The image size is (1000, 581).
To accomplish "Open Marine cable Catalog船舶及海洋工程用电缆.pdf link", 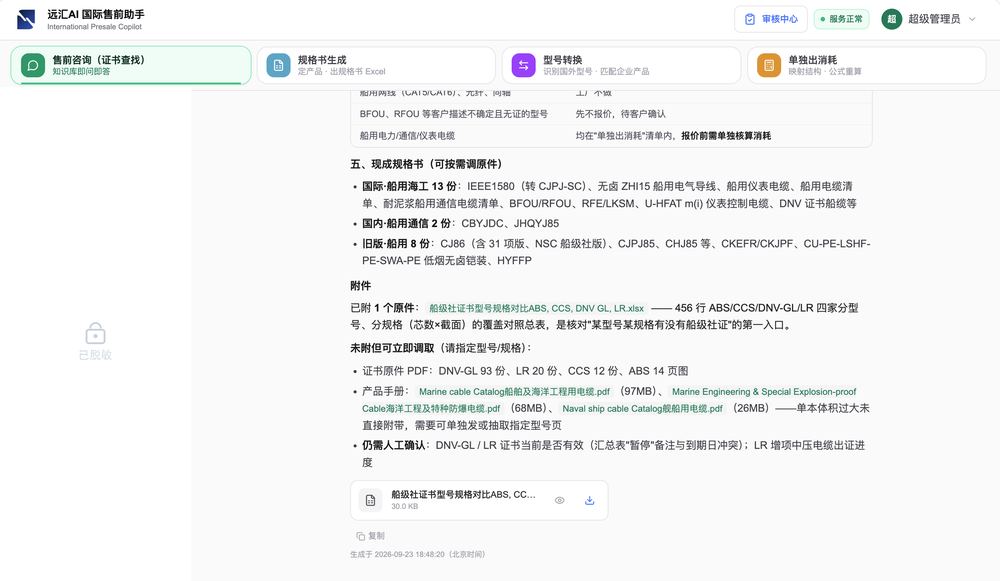I will pyautogui.click(x=514, y=392).
